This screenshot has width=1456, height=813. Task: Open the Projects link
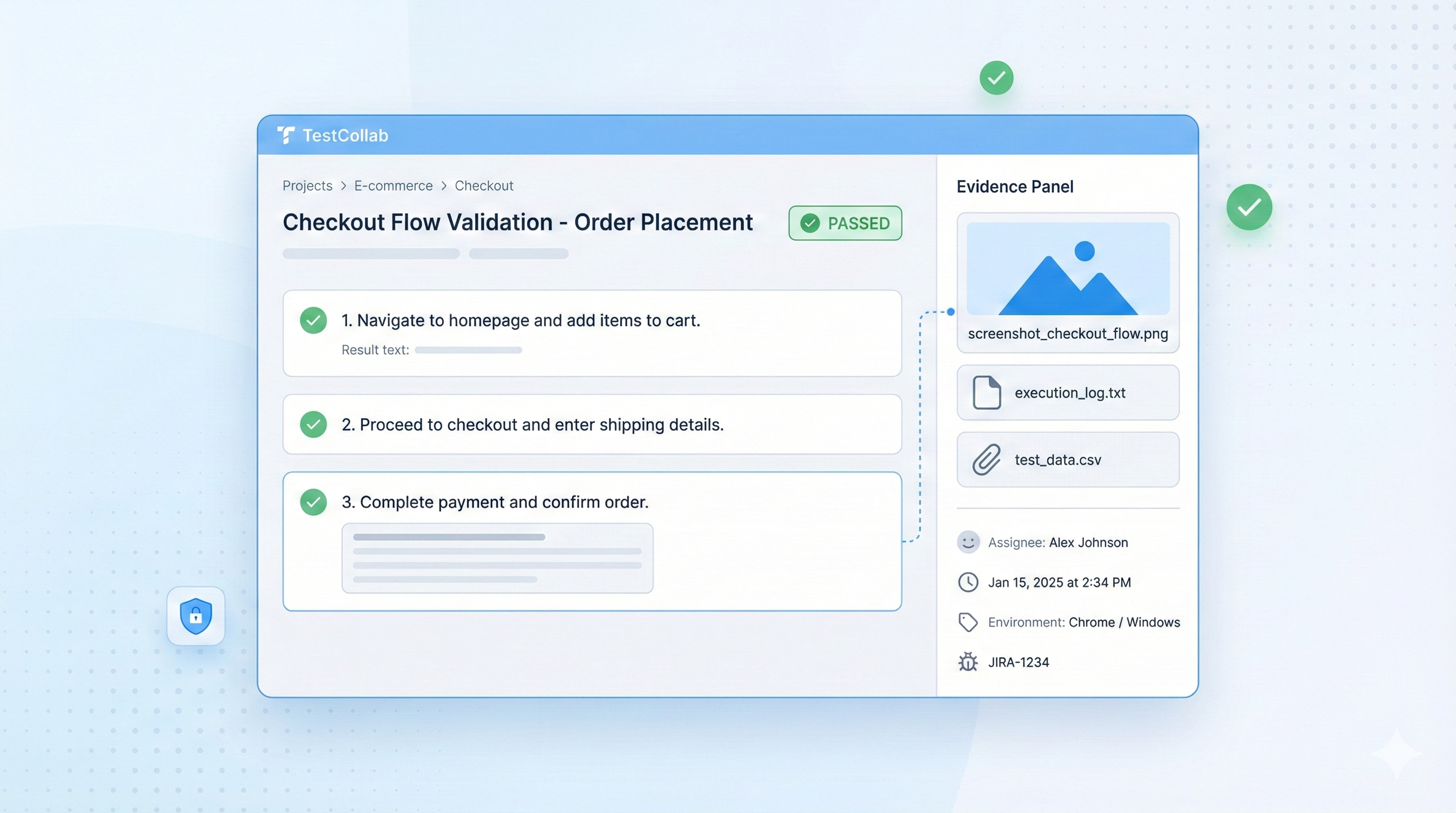(306, 185)
